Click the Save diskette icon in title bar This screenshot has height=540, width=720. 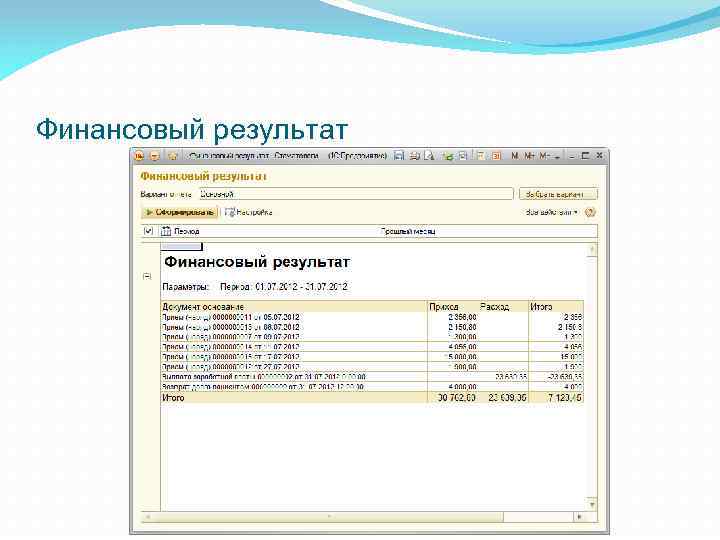[x=399, y=156]
